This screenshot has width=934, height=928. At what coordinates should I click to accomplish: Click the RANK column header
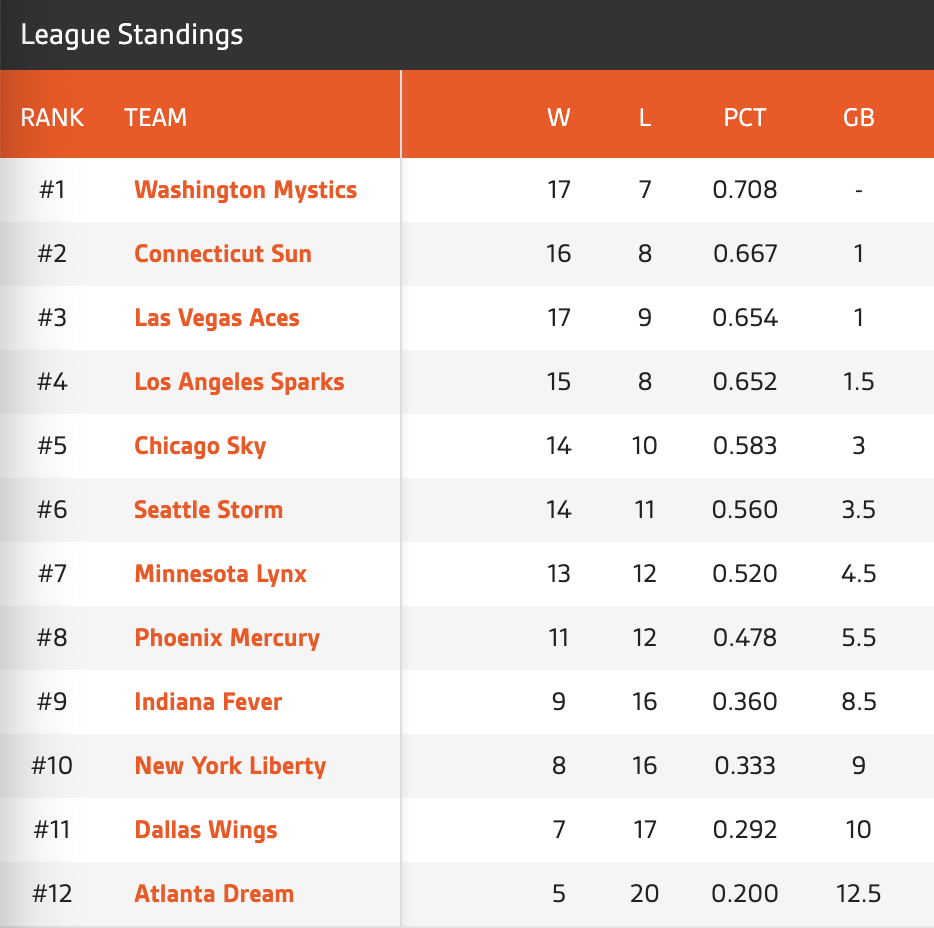[x=52, y=117]
